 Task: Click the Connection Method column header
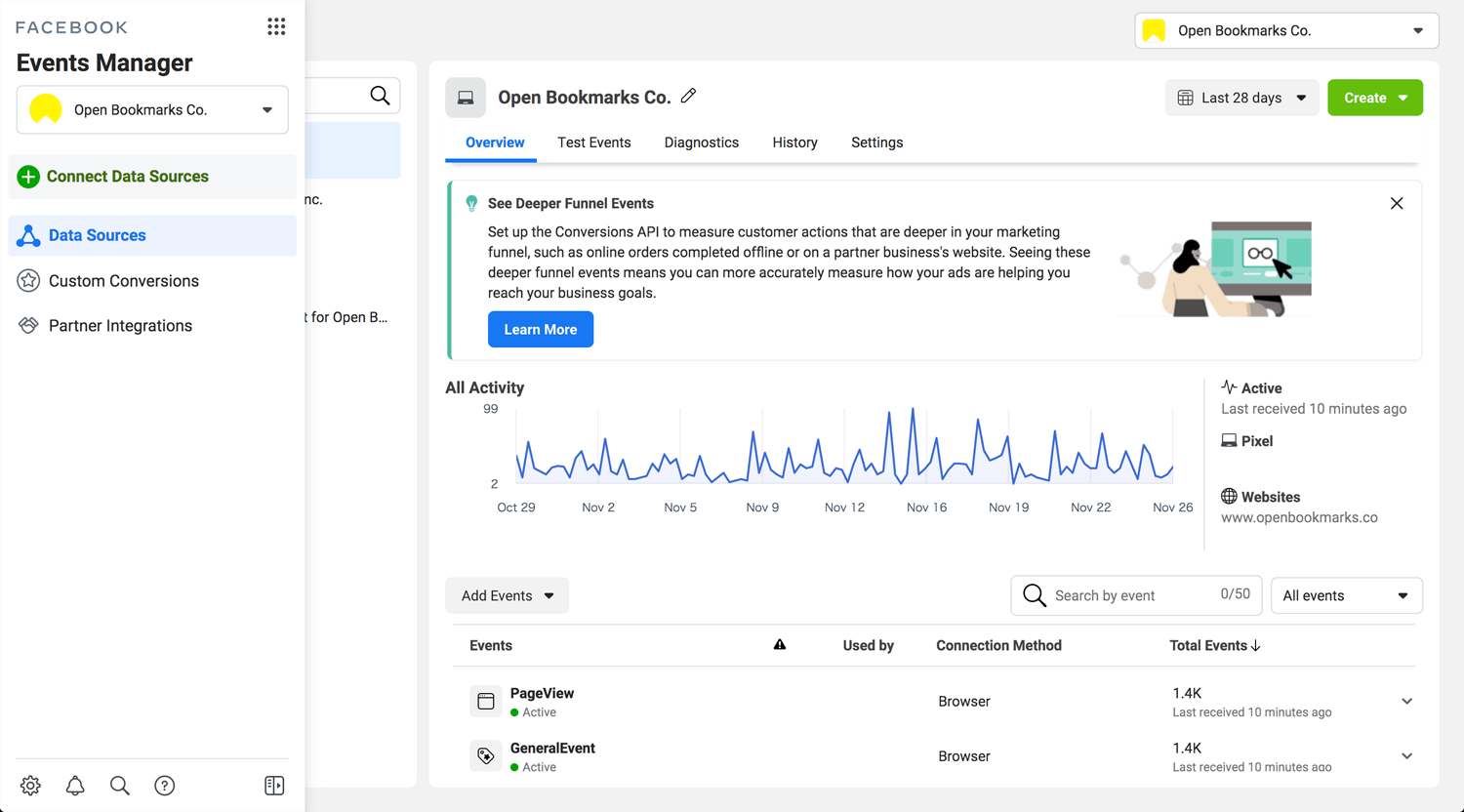(998, 645)
